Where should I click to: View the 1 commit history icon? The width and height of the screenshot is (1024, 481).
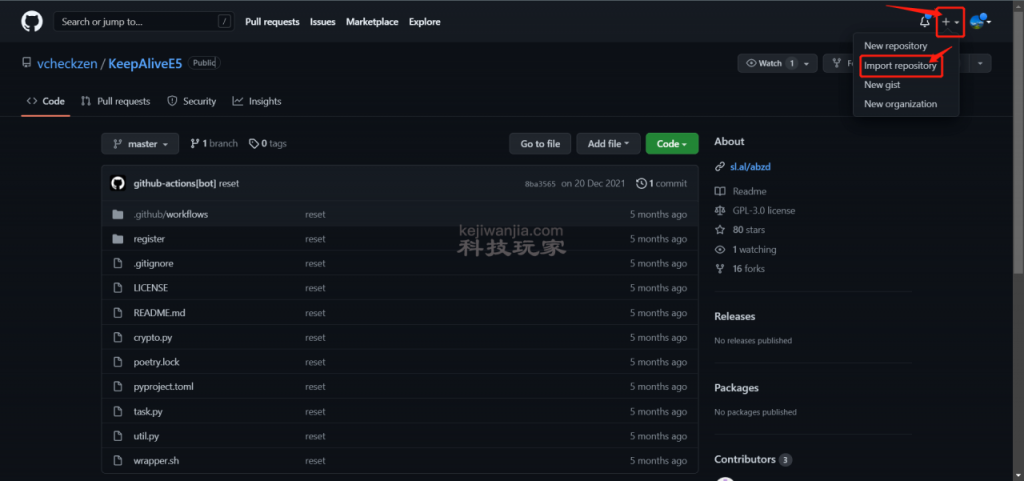click(x=641, y=184)
